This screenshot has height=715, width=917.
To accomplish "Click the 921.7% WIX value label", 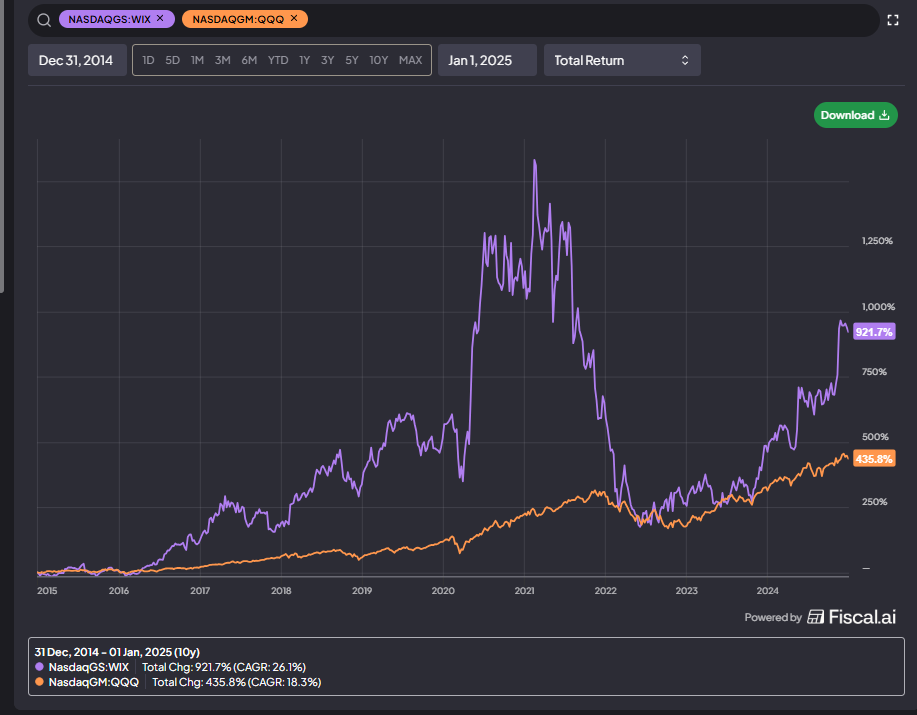I will click(x=874, y=332).
